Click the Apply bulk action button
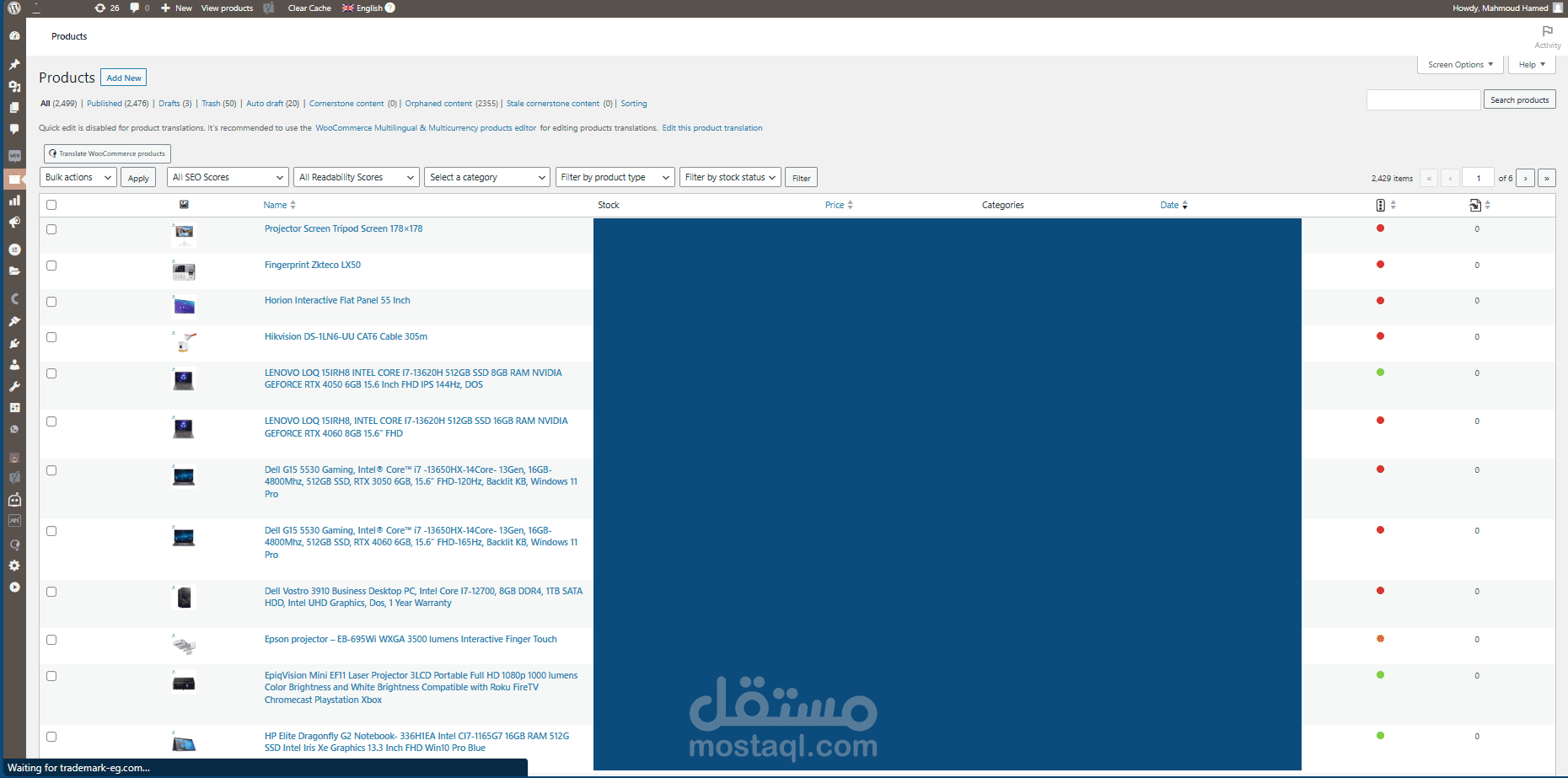This screenshot has width=1568, height=778. tap(138, 178)
